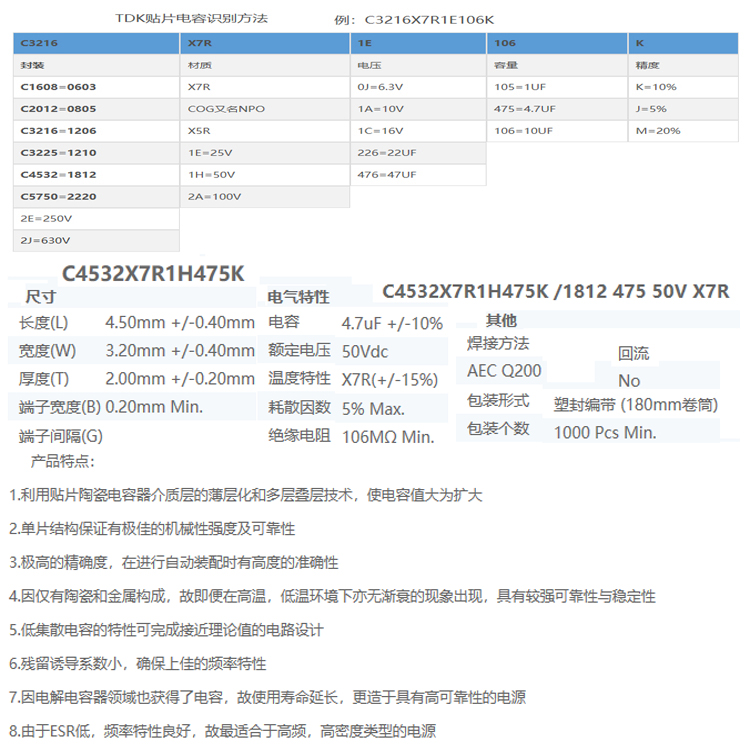Click the 475=4.7UF cell
The width and height of the screenshot is (750, 750).
[557, 109]
